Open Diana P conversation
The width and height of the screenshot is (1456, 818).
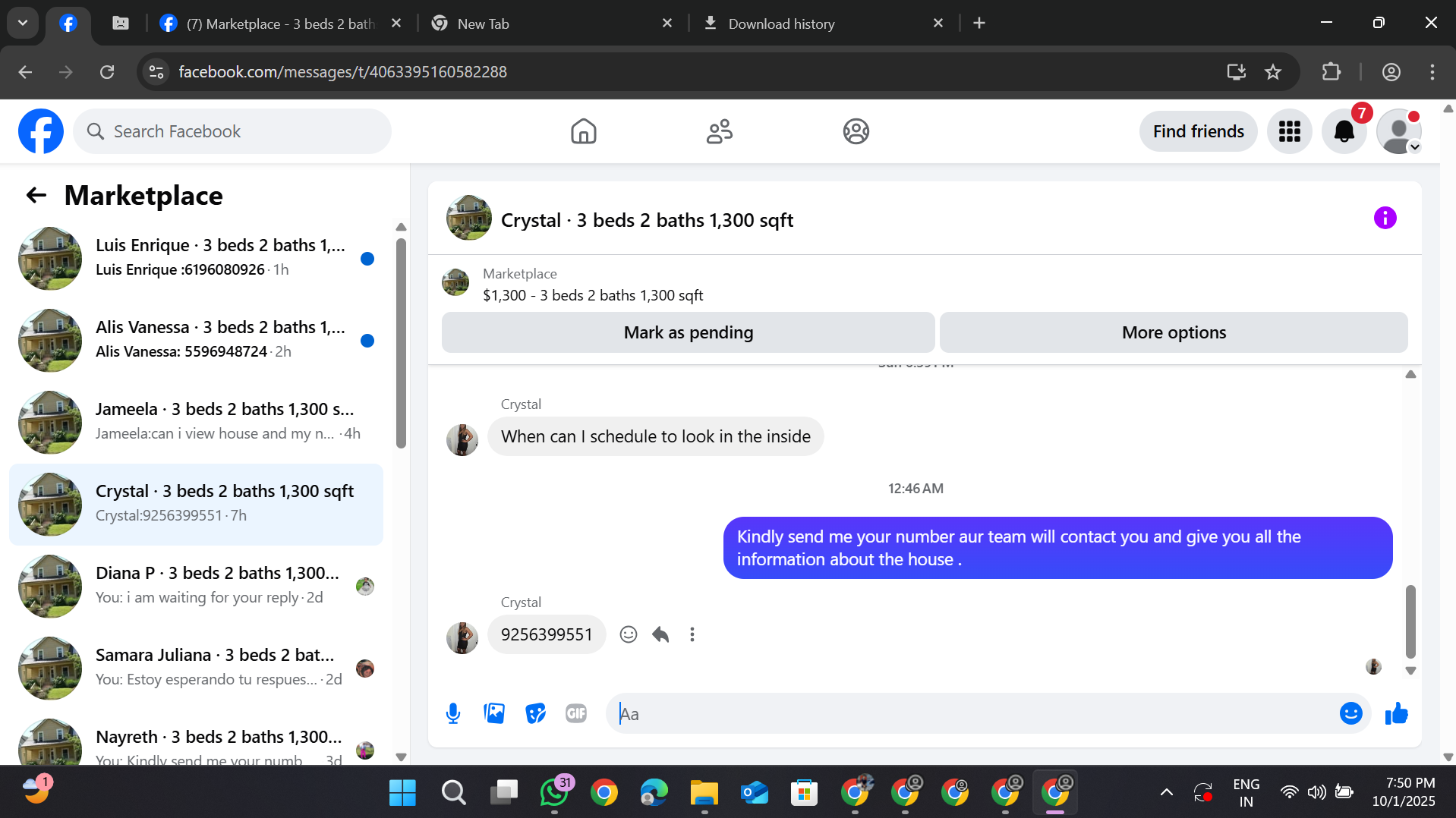point(196,586)
